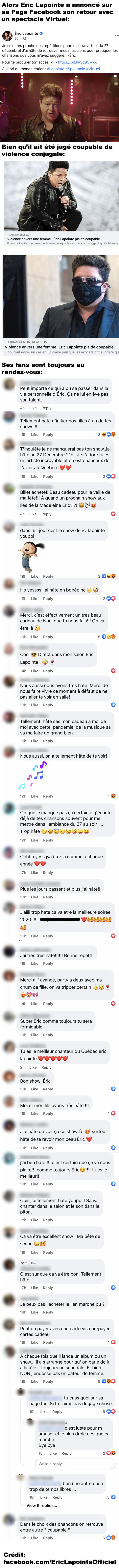
Task: Reply to 'Tellement hâte d'initier nos filles' comment
Action: tap(48, 435)
